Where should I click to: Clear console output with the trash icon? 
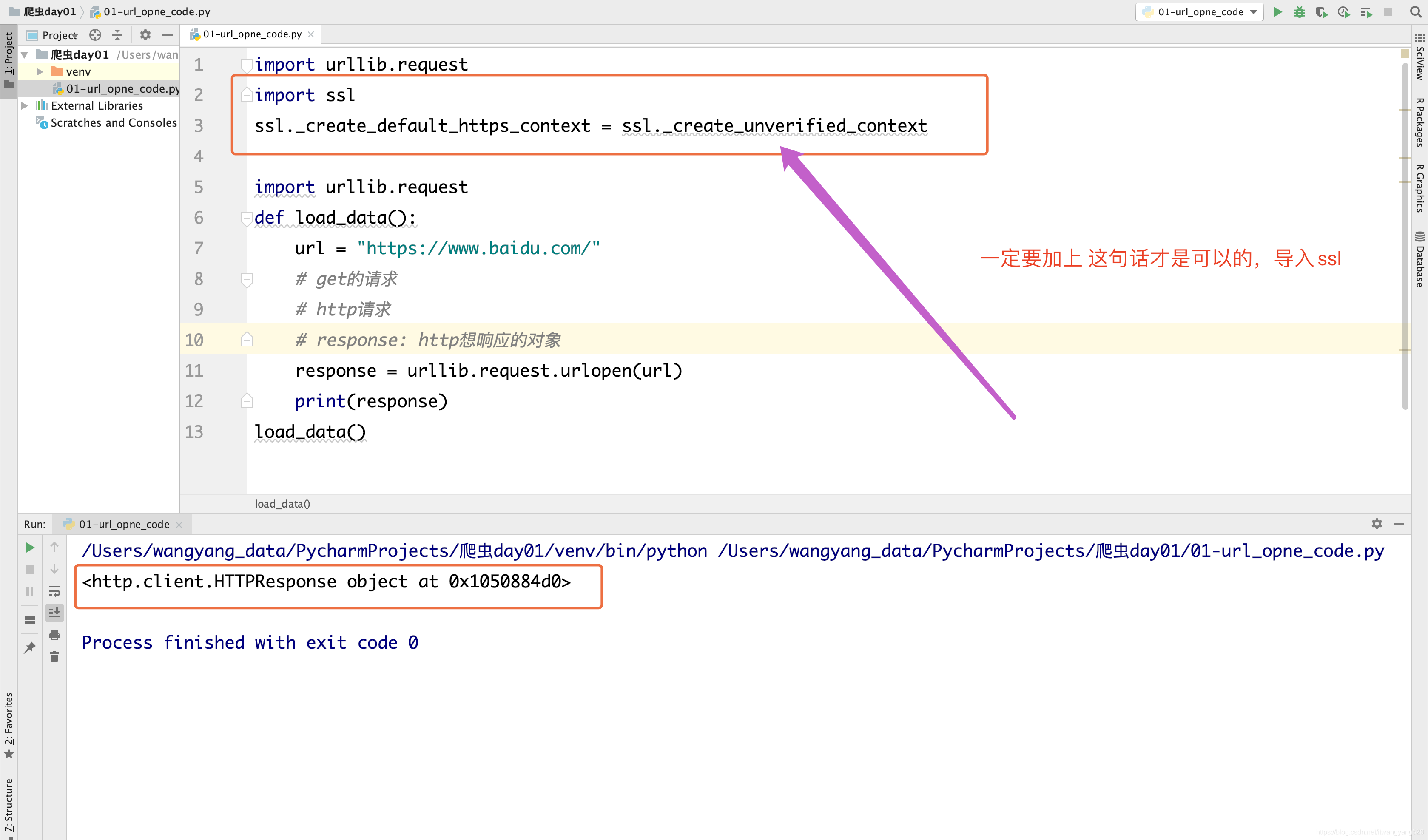click(x=54, y=656)
